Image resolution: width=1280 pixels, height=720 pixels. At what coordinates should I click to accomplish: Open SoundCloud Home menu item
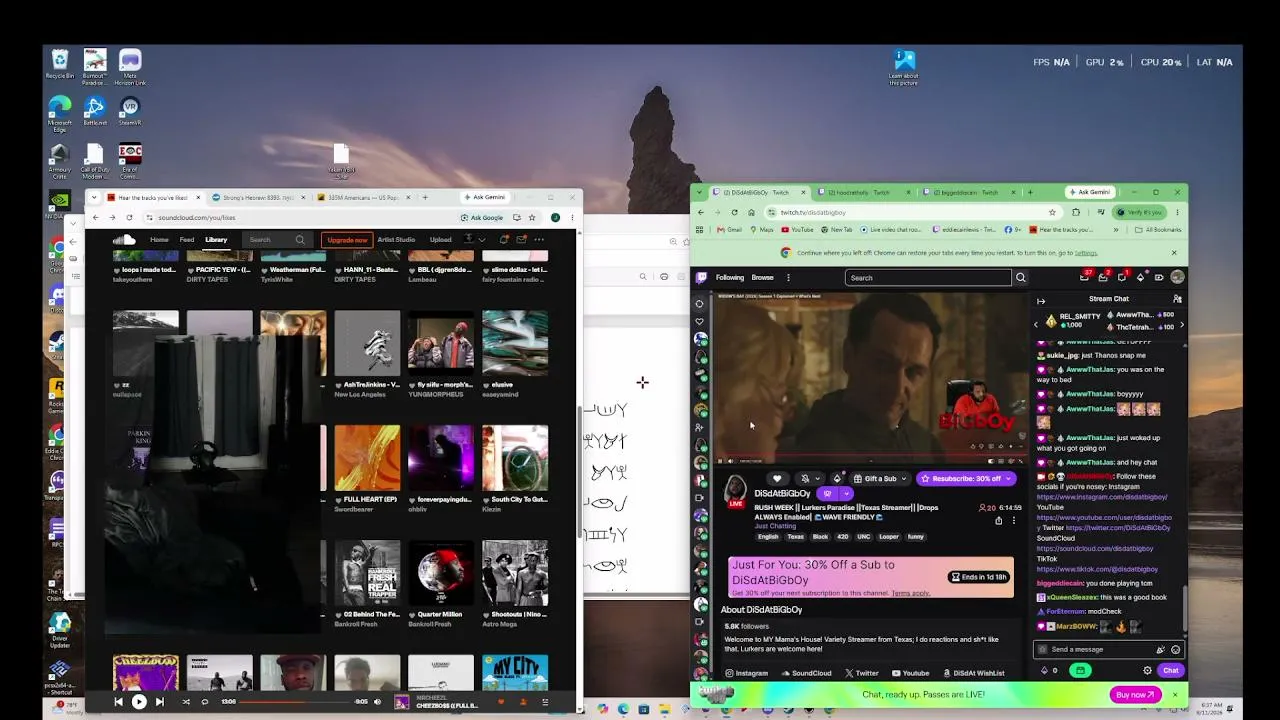[159, 240]
